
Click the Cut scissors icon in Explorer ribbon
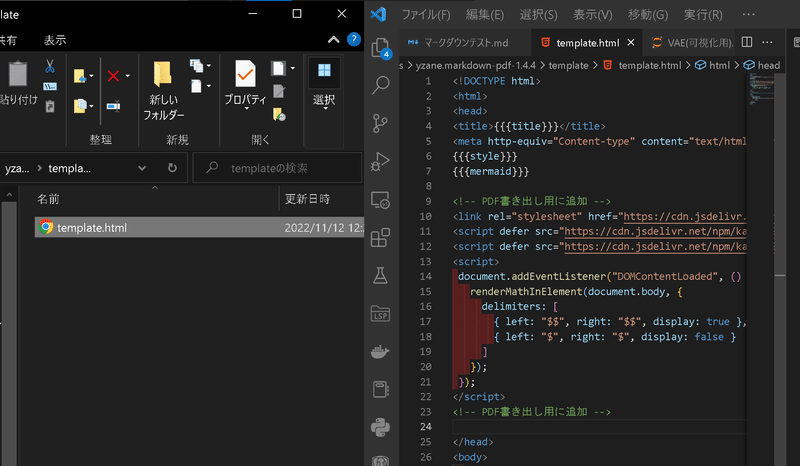pyautogui.click(x=49, y=66)
